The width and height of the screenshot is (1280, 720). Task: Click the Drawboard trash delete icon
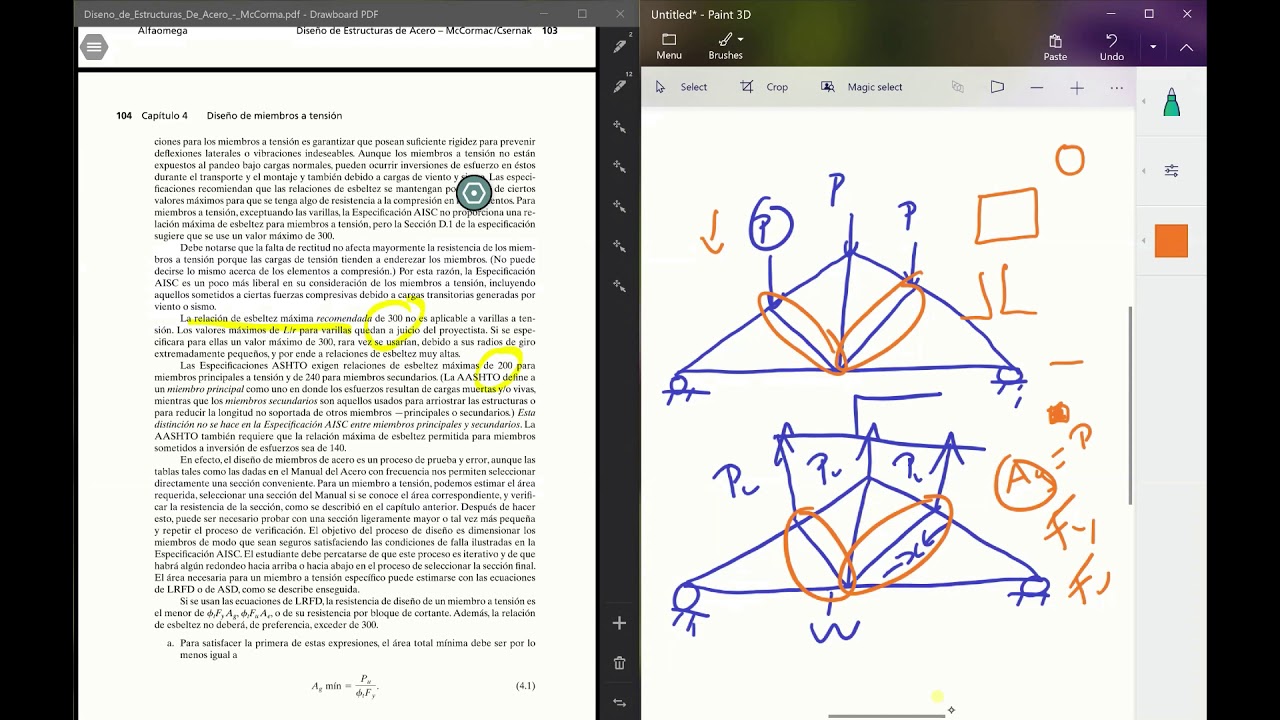pyautogui.click(x=619, y=663)
